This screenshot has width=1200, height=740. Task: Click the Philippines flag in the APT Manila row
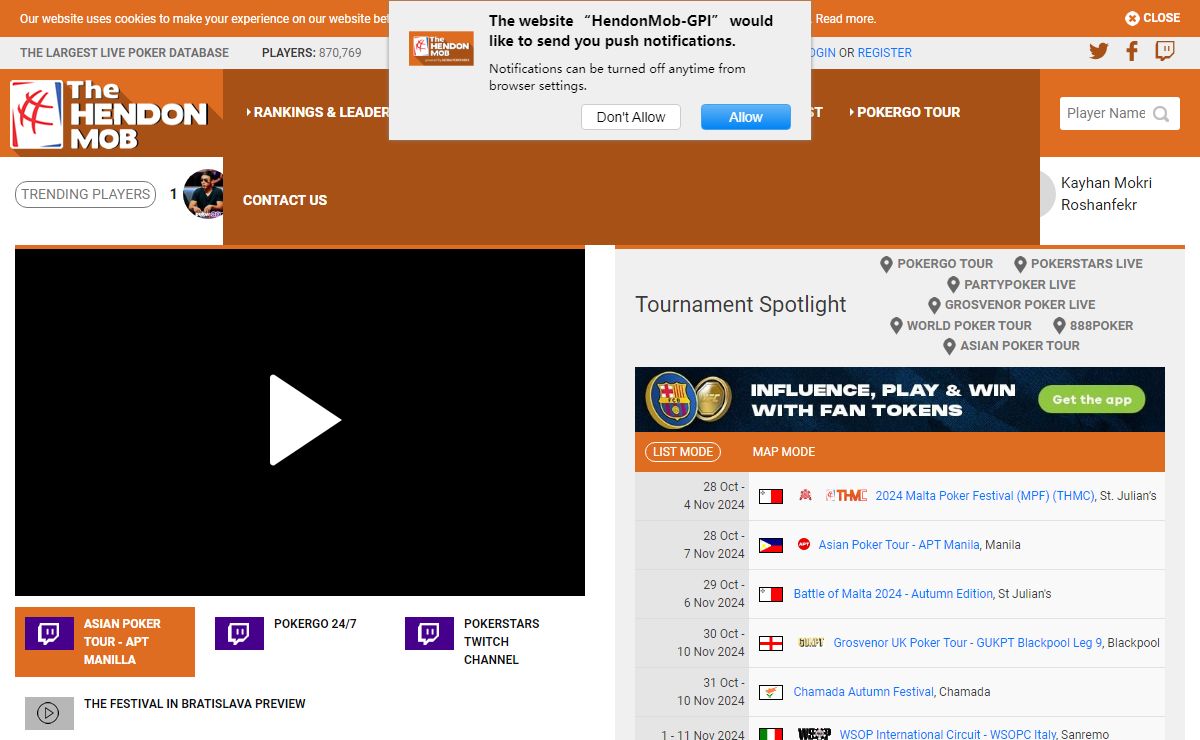point(770,545)
